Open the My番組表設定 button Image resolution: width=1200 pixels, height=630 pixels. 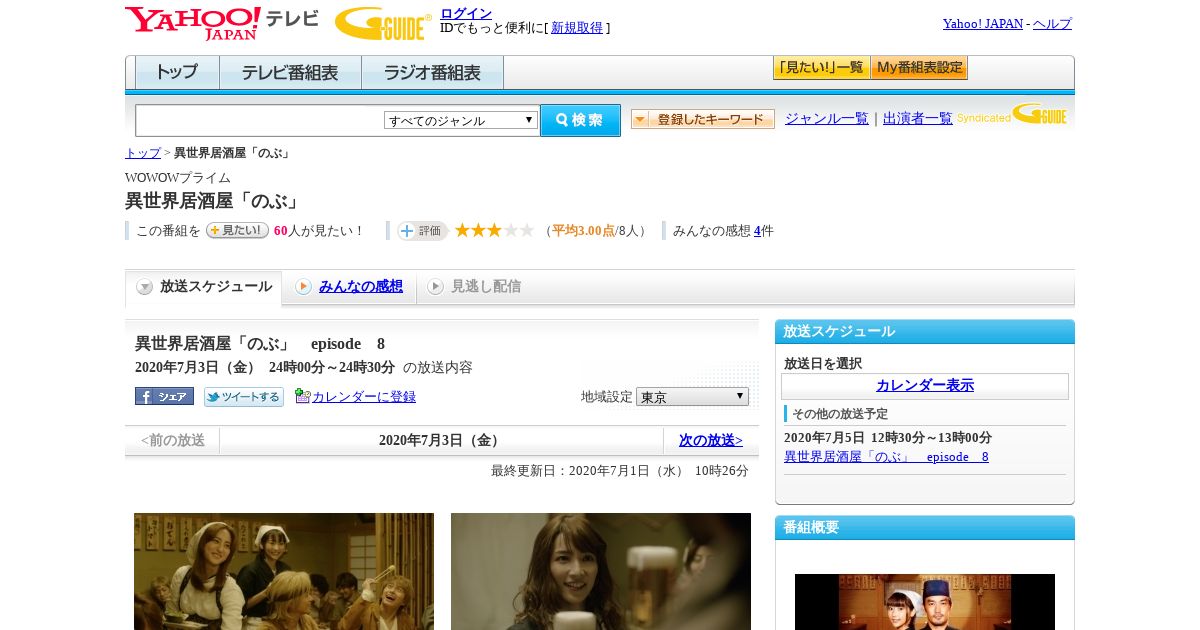[x=919, y=68]
